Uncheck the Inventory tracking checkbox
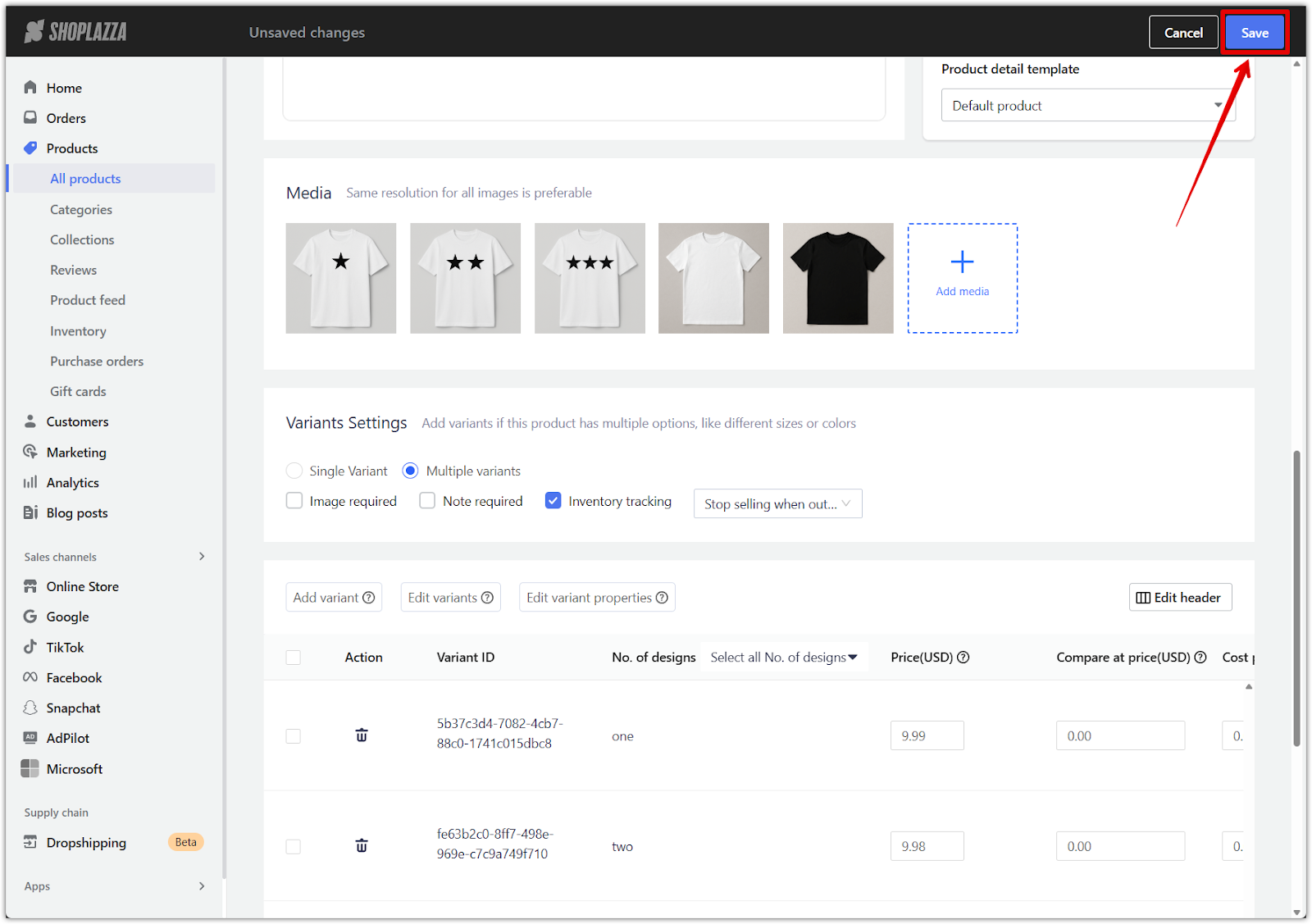 553,501
